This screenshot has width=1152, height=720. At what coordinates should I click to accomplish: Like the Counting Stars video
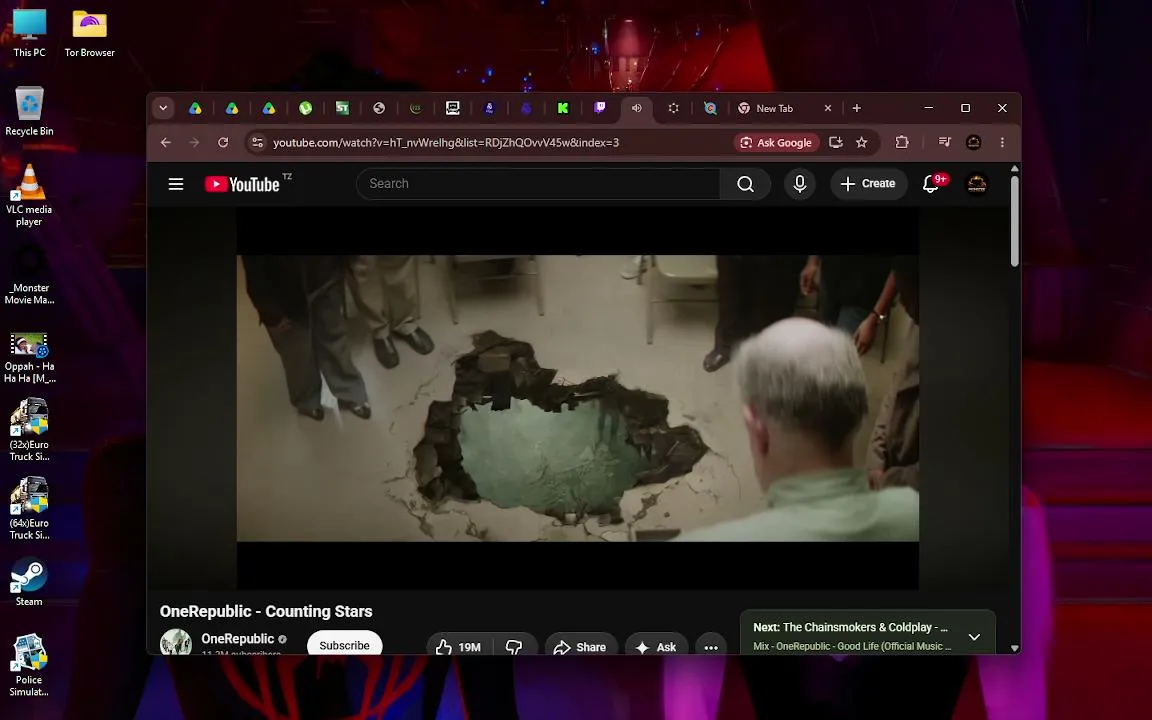click(458, 647)
